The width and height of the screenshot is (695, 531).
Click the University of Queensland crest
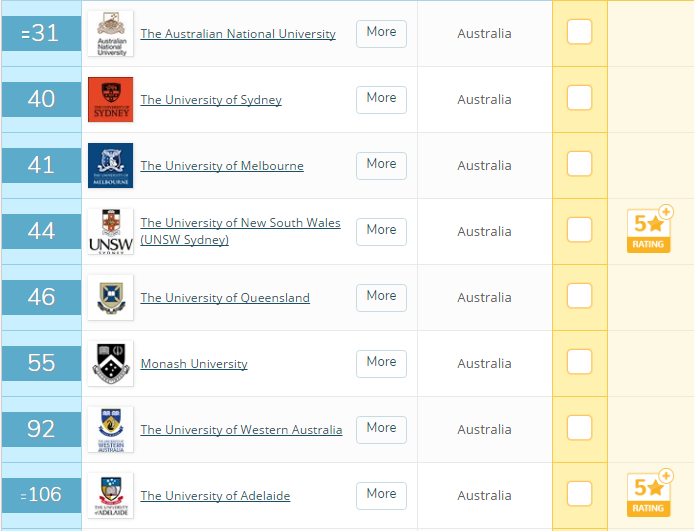coord(110,297)
